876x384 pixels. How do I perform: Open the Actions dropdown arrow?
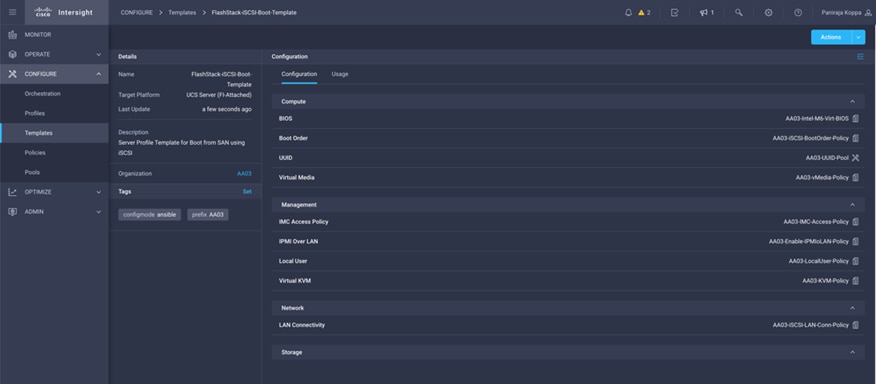click(858, 37)
